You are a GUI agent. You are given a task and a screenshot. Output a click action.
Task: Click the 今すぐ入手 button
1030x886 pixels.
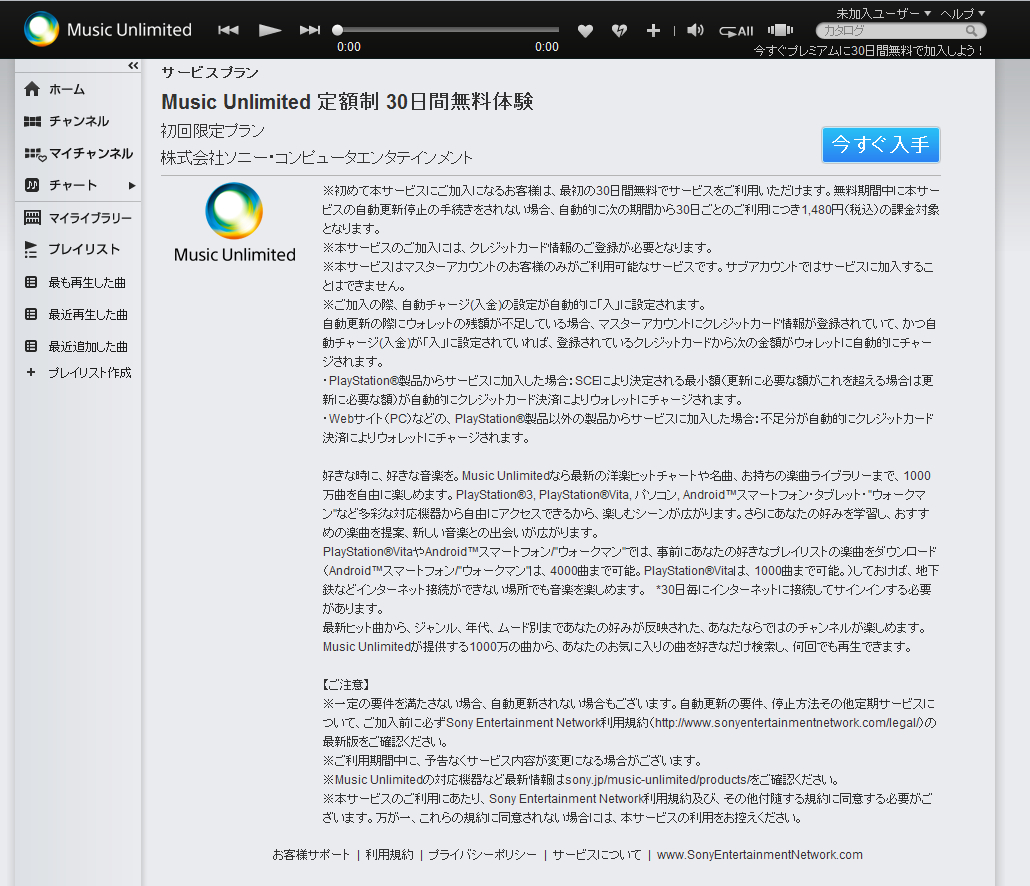coord(881,144)
